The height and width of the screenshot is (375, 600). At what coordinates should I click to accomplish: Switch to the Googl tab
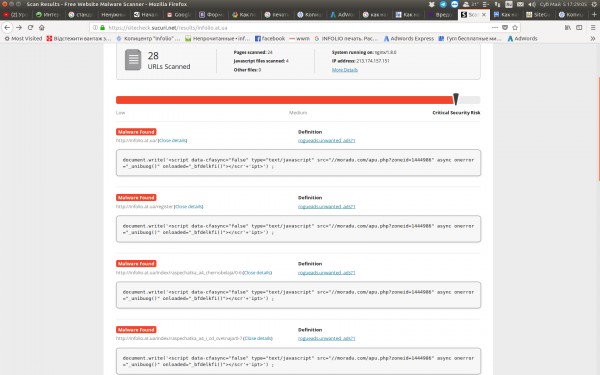tap(179, 15)
